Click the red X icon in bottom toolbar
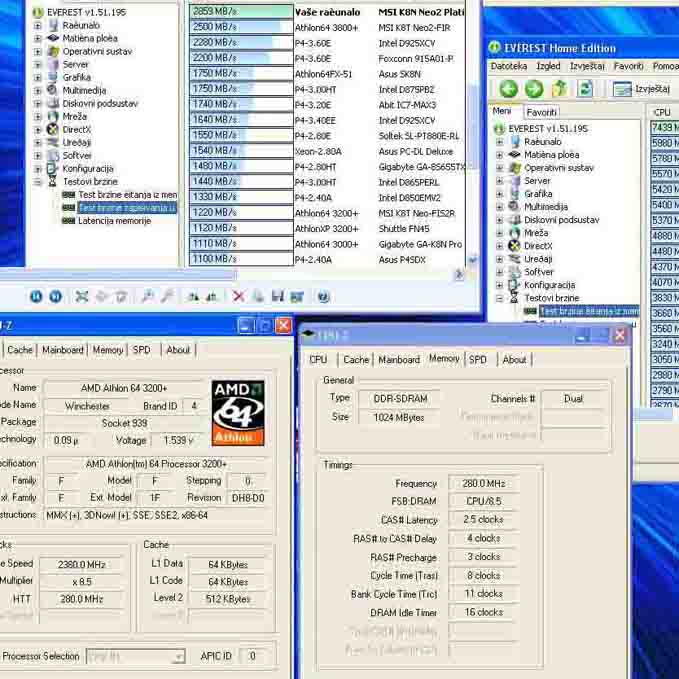 (x=238, y=296)
